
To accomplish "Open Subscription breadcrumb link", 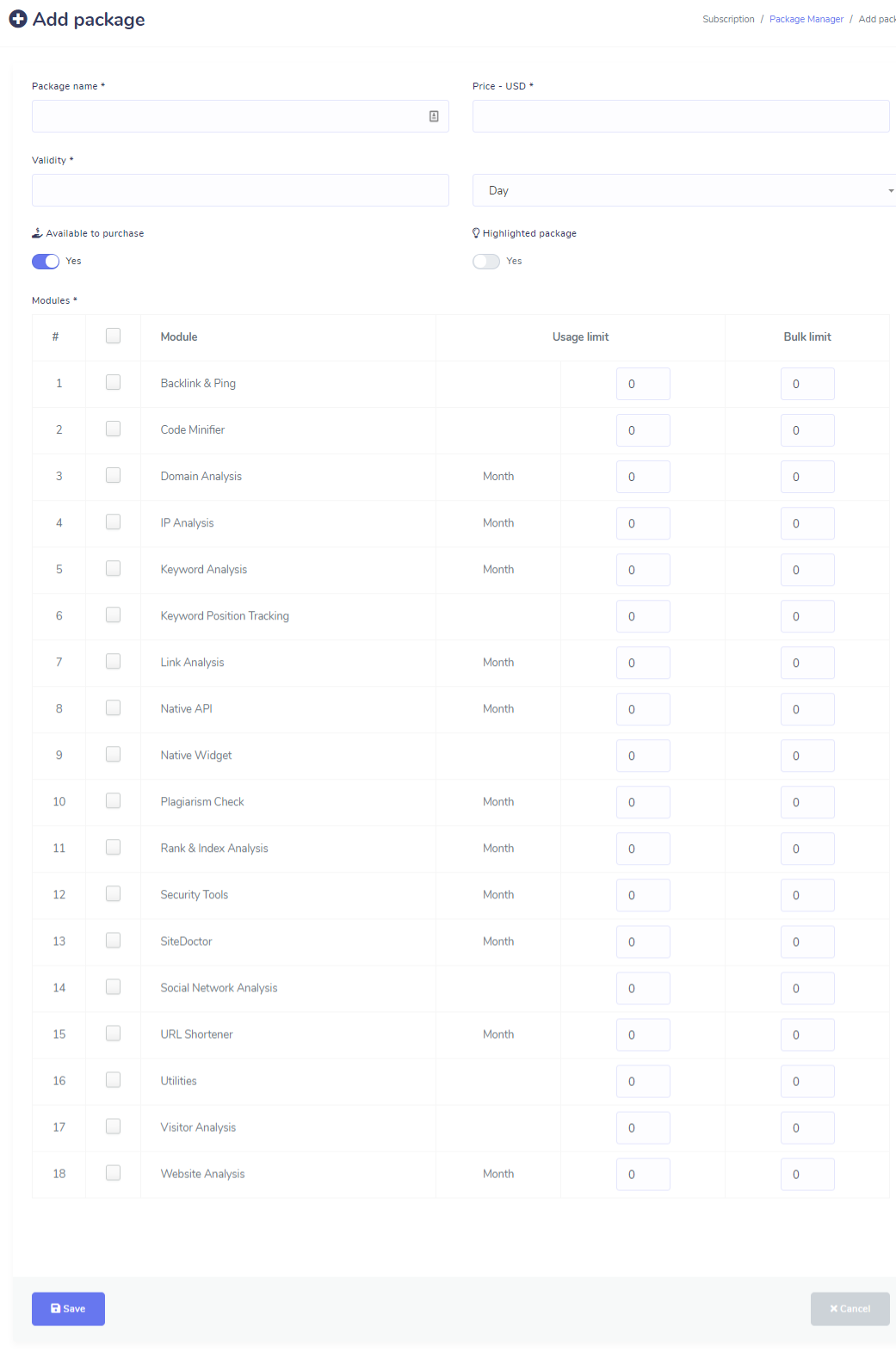I will point(728,19).
